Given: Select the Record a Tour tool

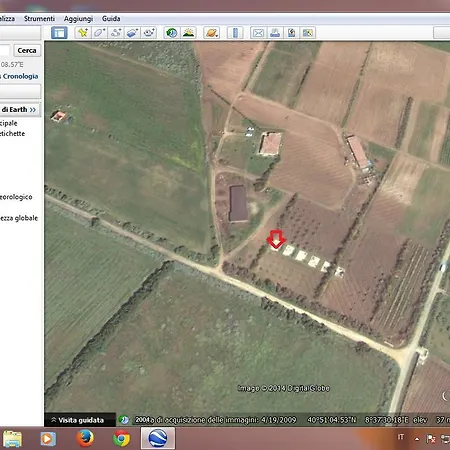Looking at the screenshot, I should (149, 33).
